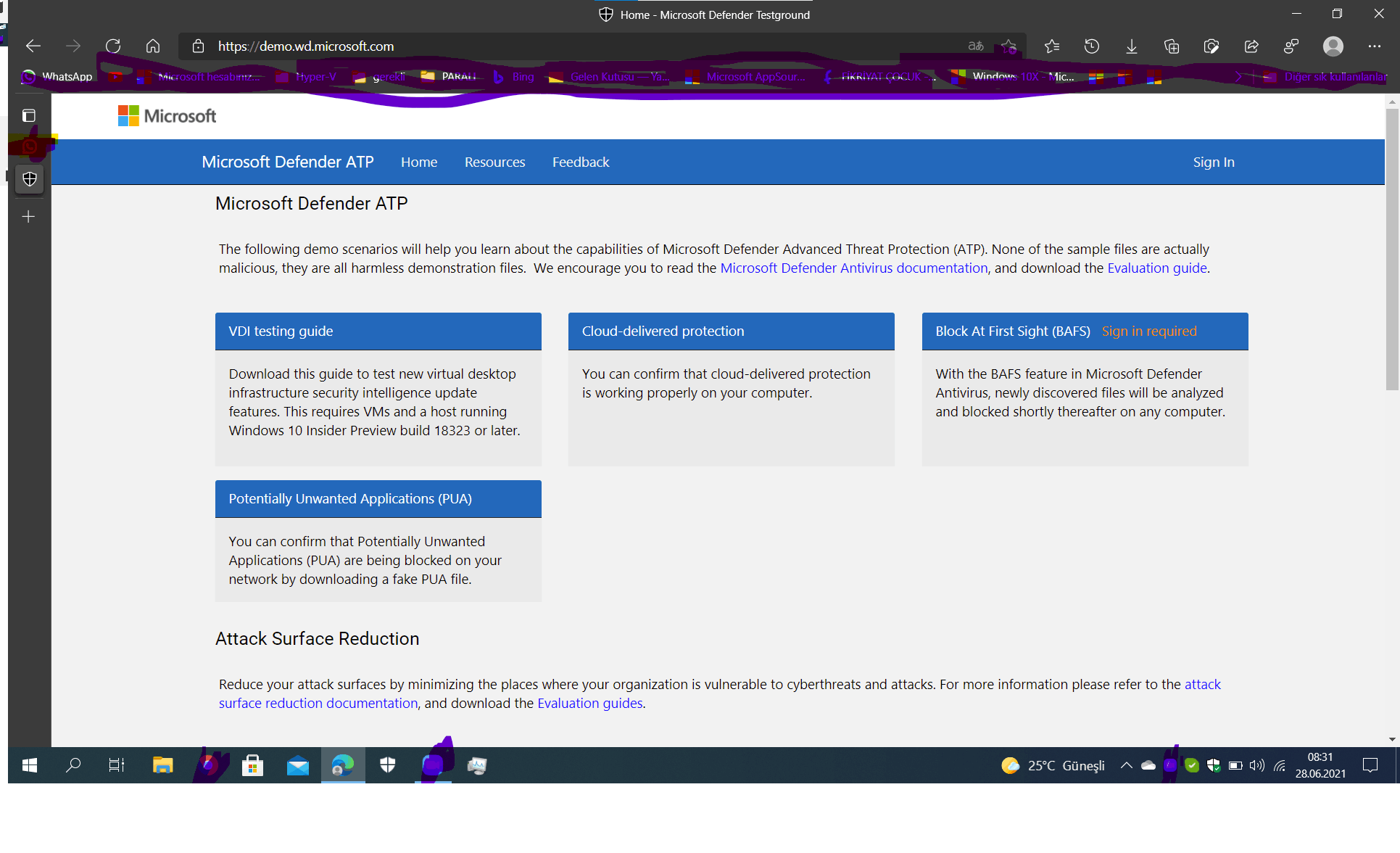This screenshot has height=853, width=1400.
Task: Open browser History icon
Action: (1092, 46)
